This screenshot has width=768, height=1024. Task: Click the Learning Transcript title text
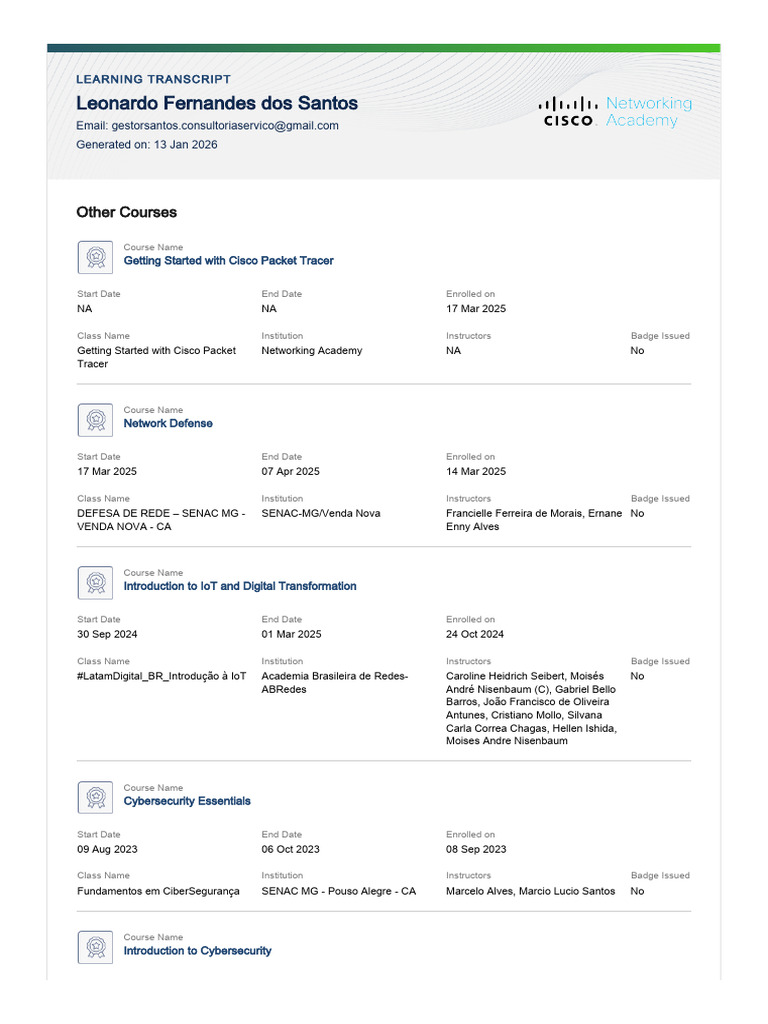(x=153, y=79)
